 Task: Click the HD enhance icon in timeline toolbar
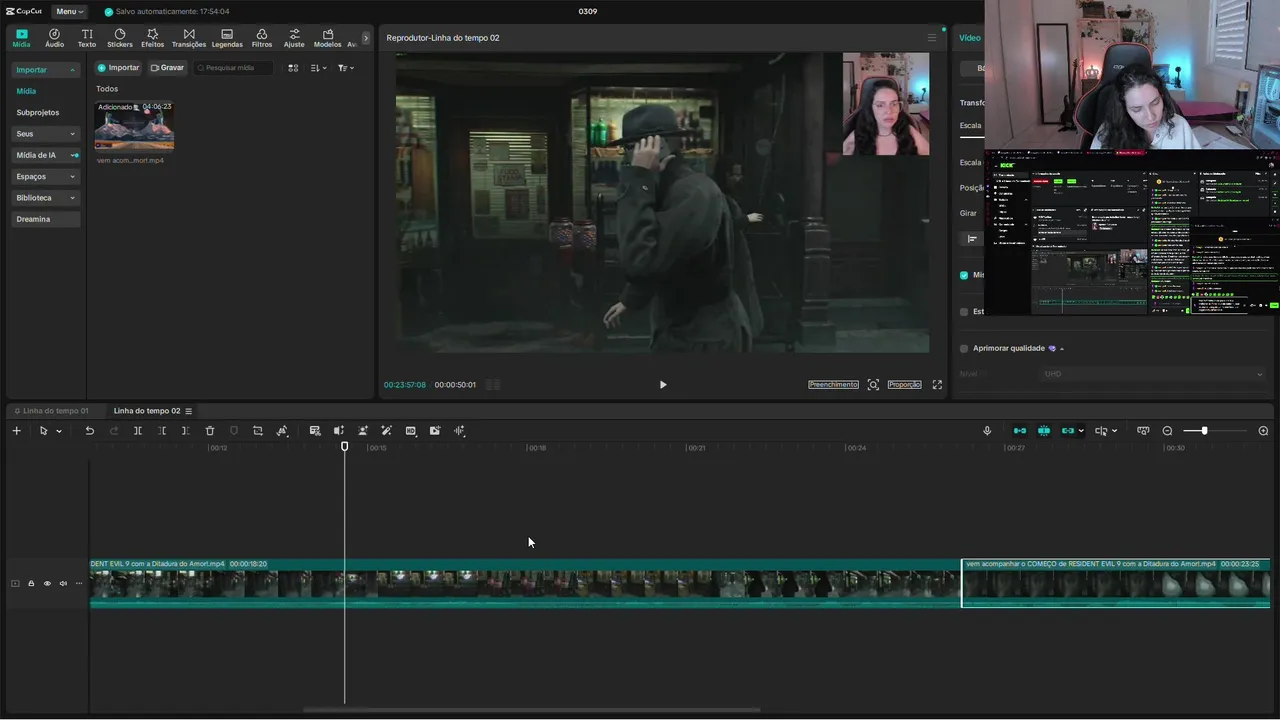click(x=411, y=431)
